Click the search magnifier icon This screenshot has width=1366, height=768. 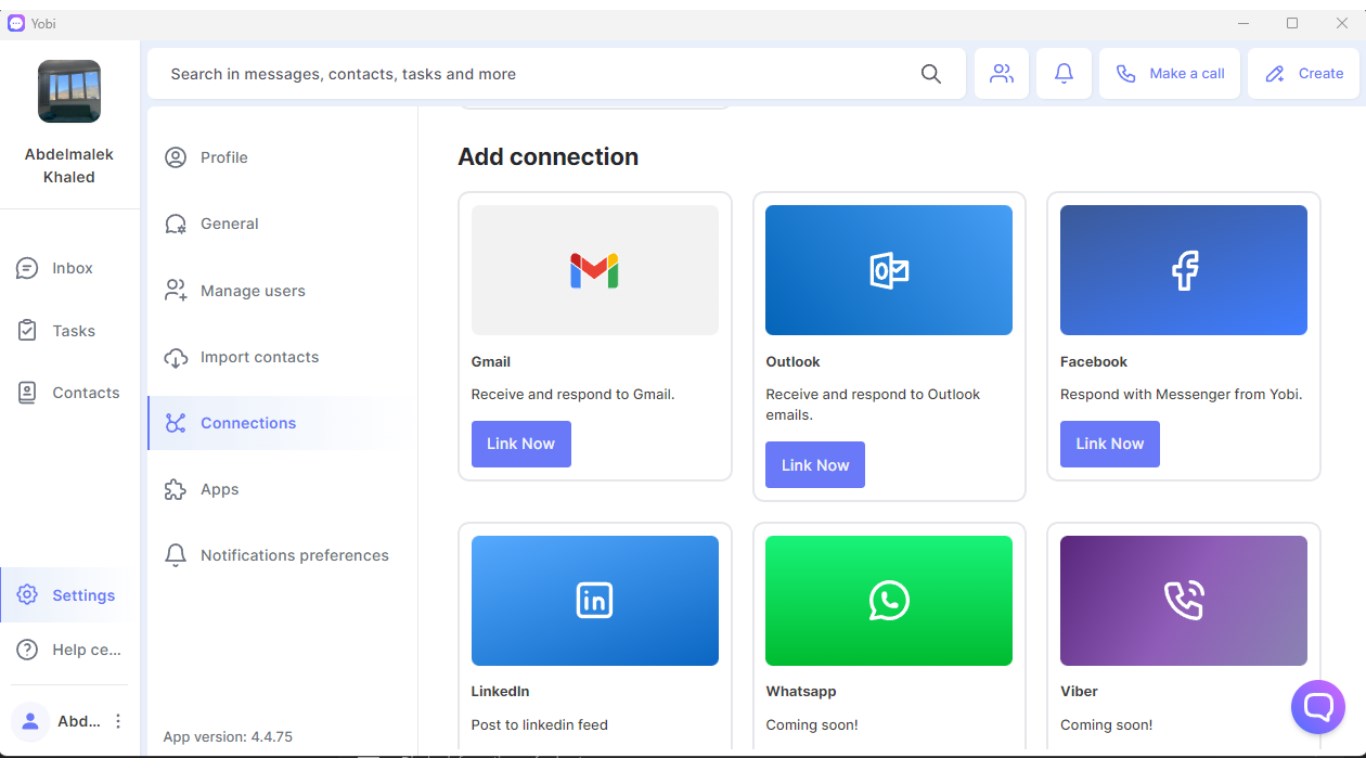point(930,74)
